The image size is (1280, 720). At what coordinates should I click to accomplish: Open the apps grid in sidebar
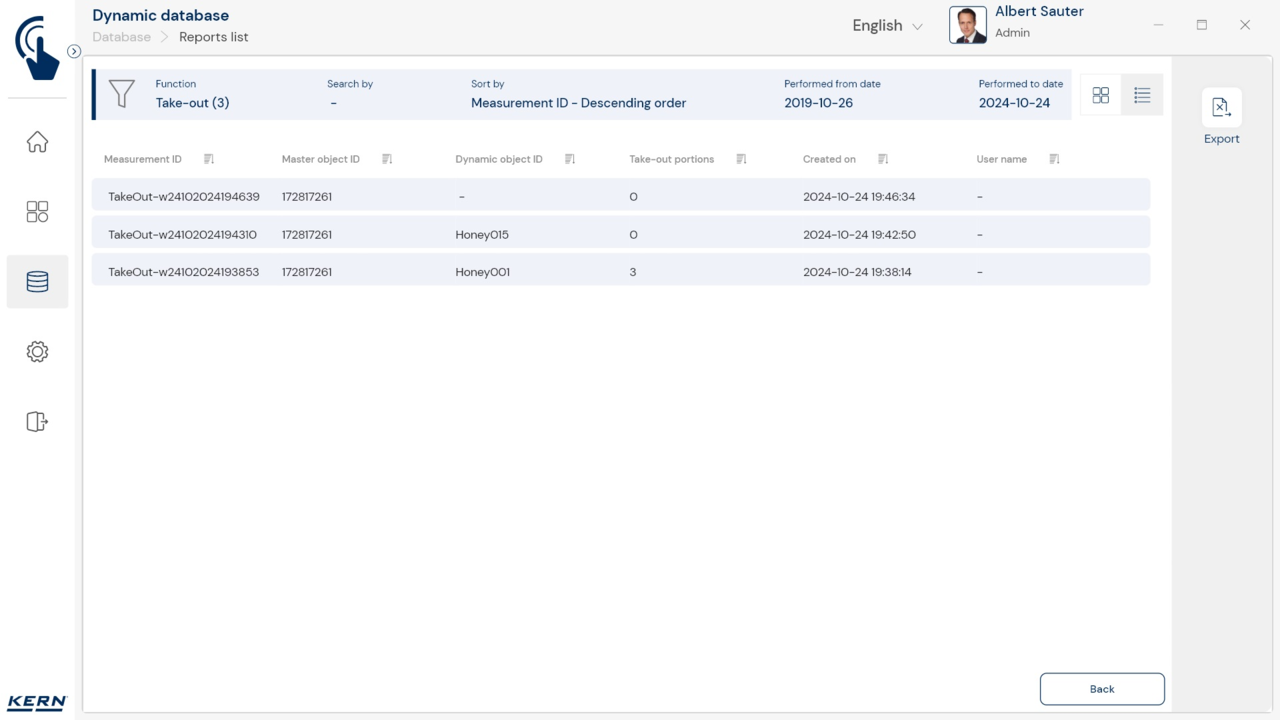37,212
